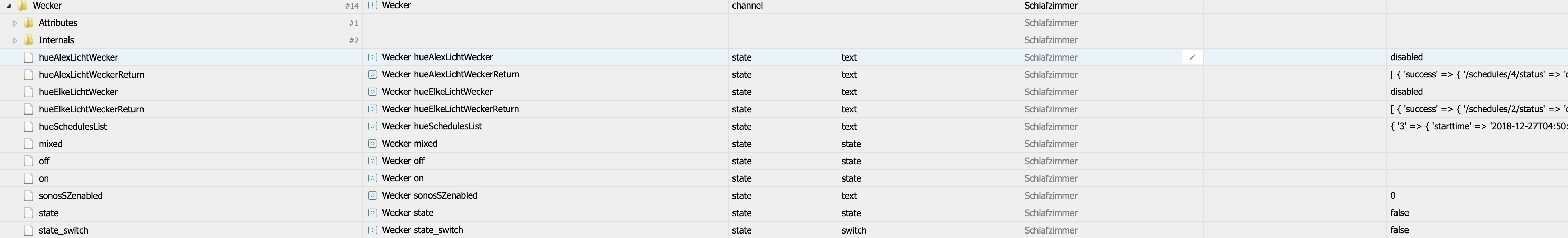Viewport: 1568px width, 238px height.
Task: Click the Schlafzimmer room cell of sonosSZenabled
Action: tap(1051, 195)
